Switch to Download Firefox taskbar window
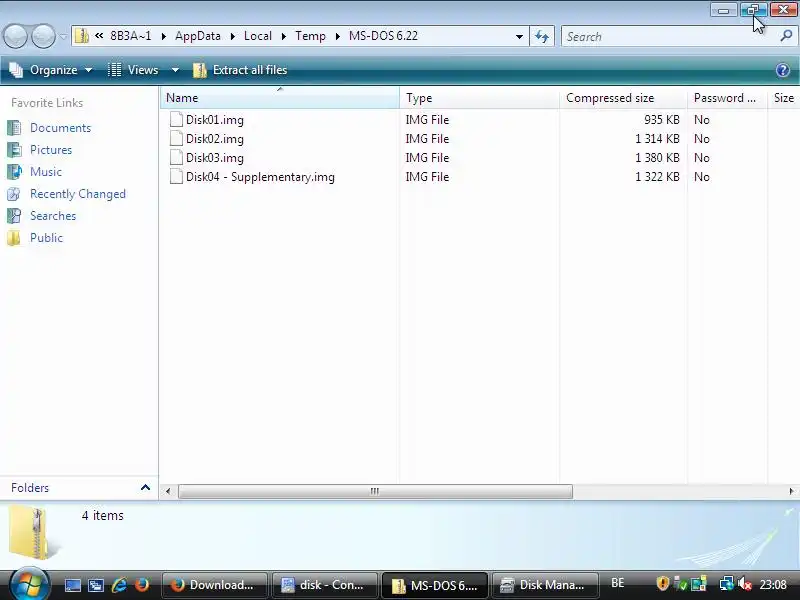This screenshot has width=800, height=600. pyautogui.click(x=214, y=585)
